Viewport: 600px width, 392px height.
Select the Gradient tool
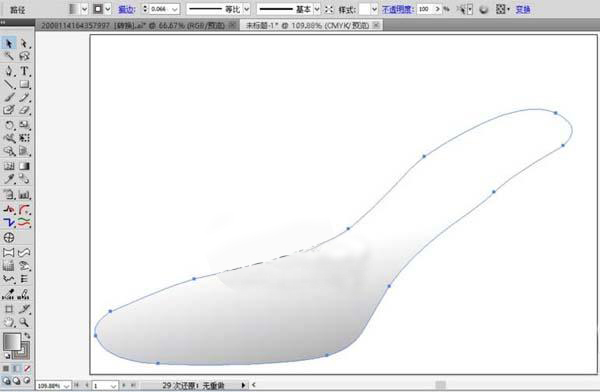pyautogui.click(x=24, y=166)
